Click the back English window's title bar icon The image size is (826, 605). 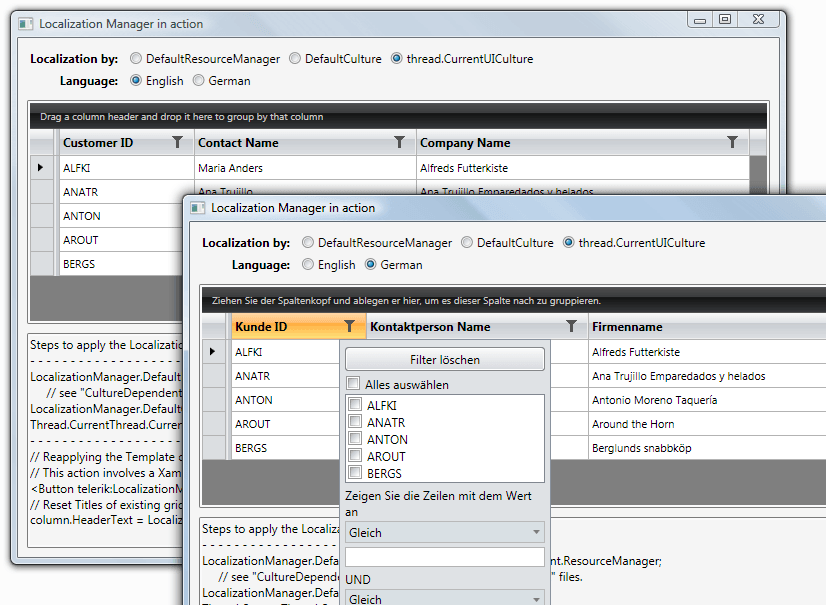coord(26,24)
